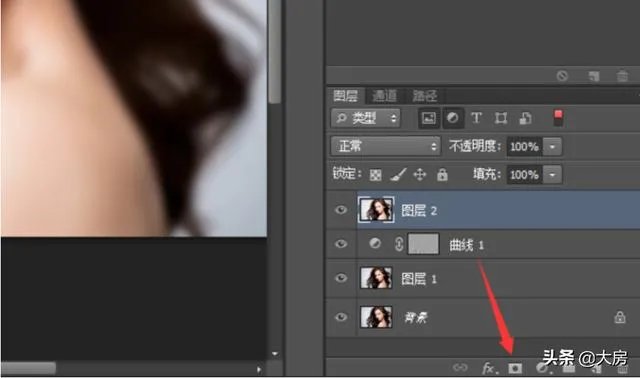
Task: Click the canvas scroll right arrow
Action: [259, 369]
